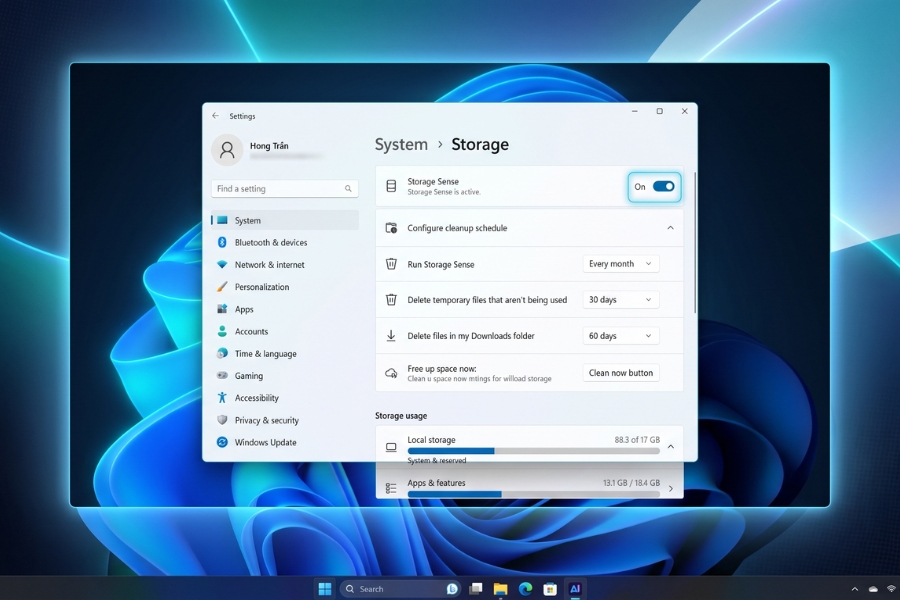Show hidden icons in the system tray
Image resolution: width=900 pixels, height=600 pixels.
(855, 589)
